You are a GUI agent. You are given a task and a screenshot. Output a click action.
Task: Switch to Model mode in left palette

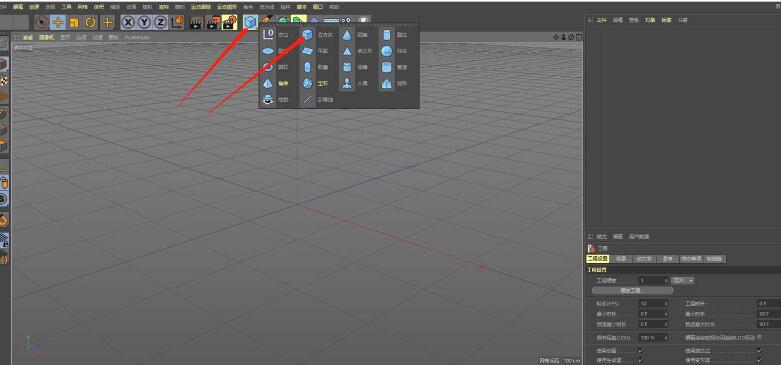point(4,64)
